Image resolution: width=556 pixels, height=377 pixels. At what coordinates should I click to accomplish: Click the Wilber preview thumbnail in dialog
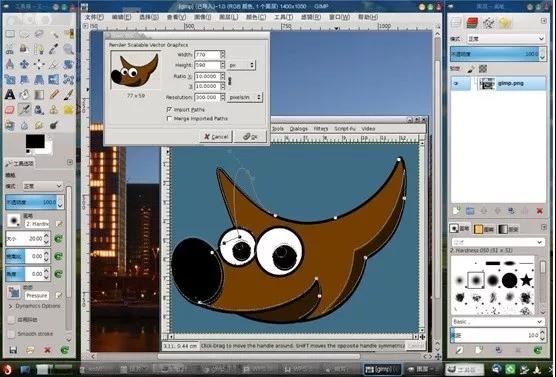pyautogui.click(x=135, y=70)
